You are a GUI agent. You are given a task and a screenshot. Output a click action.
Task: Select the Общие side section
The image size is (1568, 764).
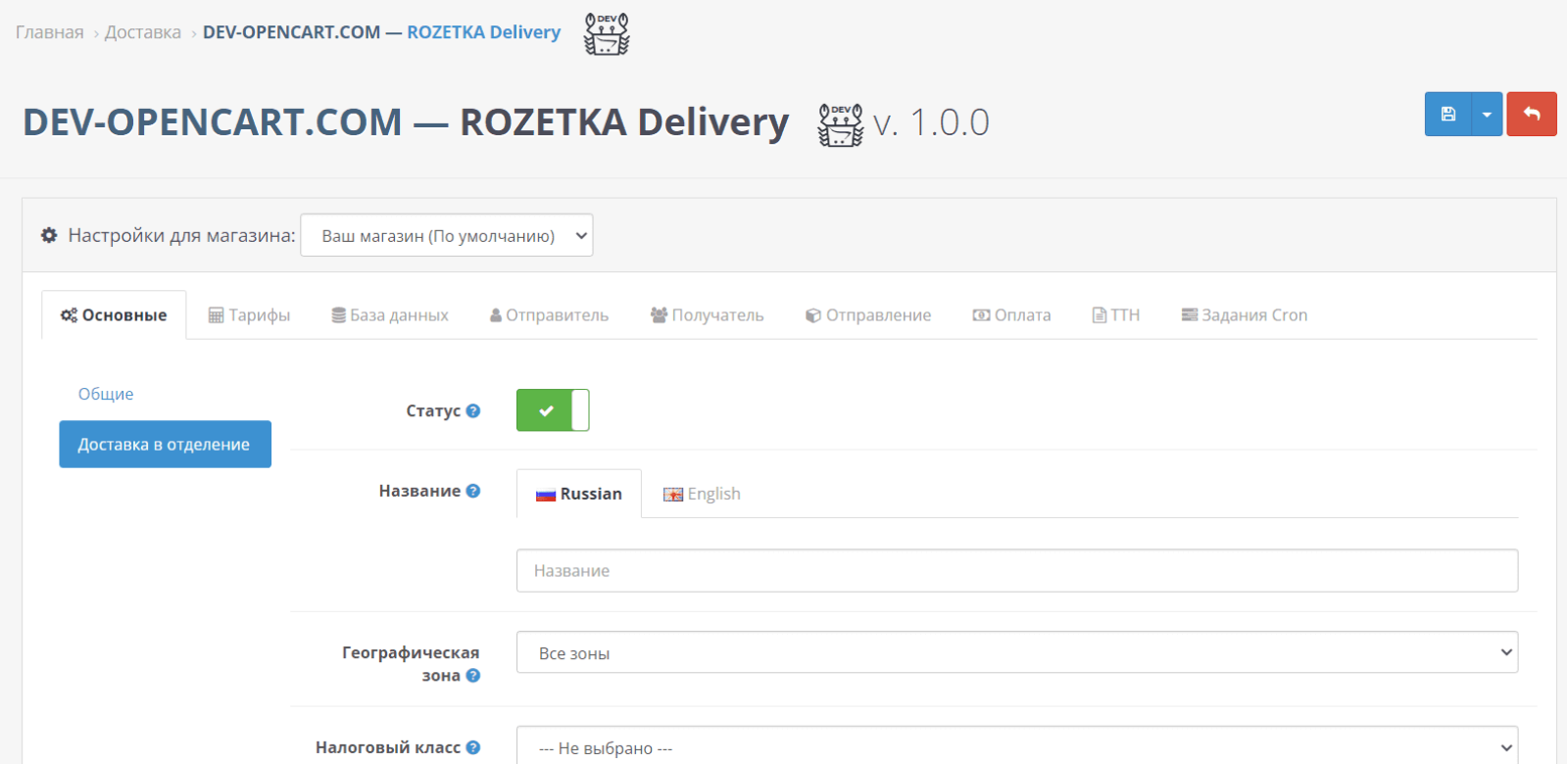[106, 394]
